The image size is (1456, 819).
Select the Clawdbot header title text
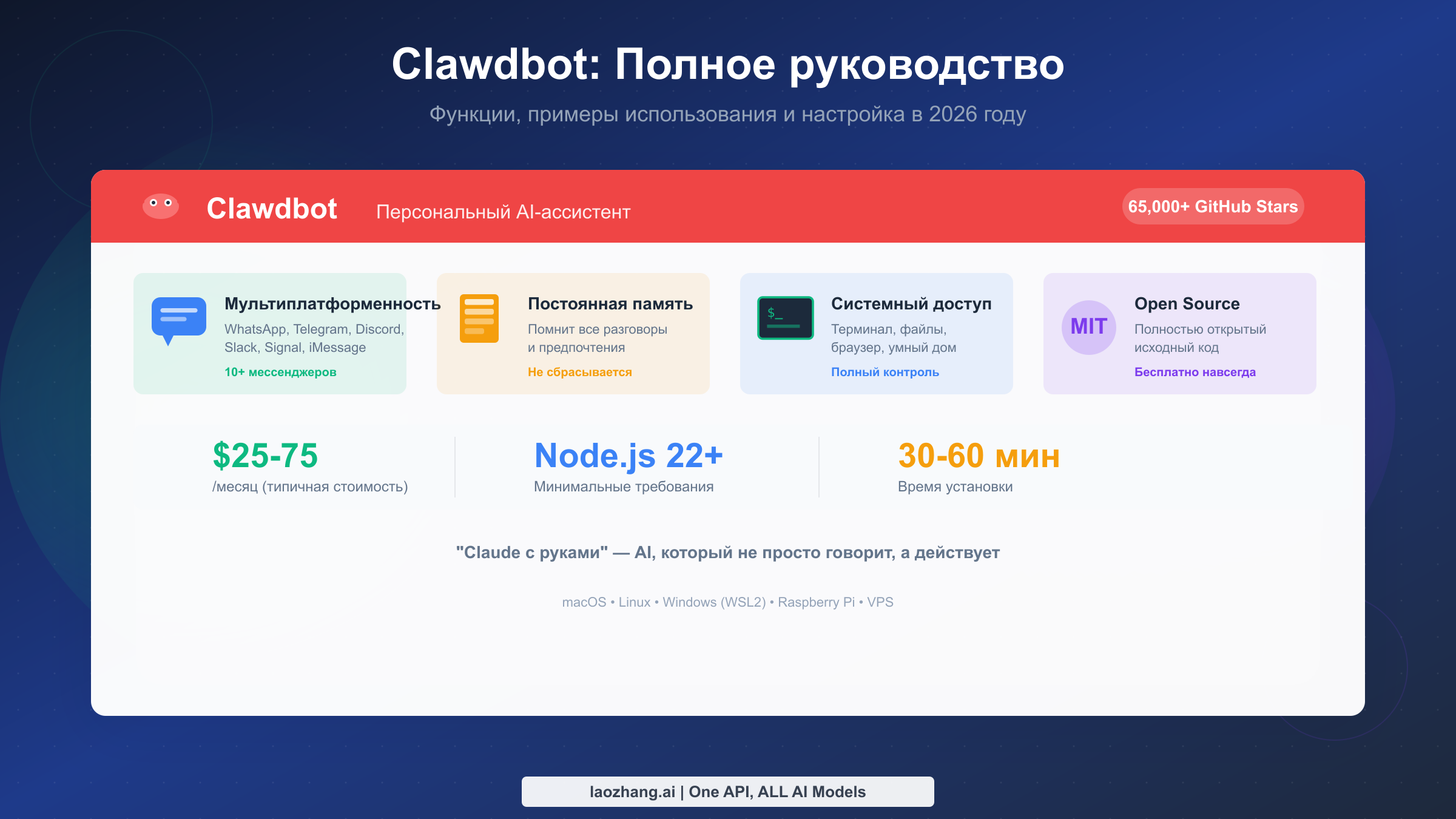[272, 209]
